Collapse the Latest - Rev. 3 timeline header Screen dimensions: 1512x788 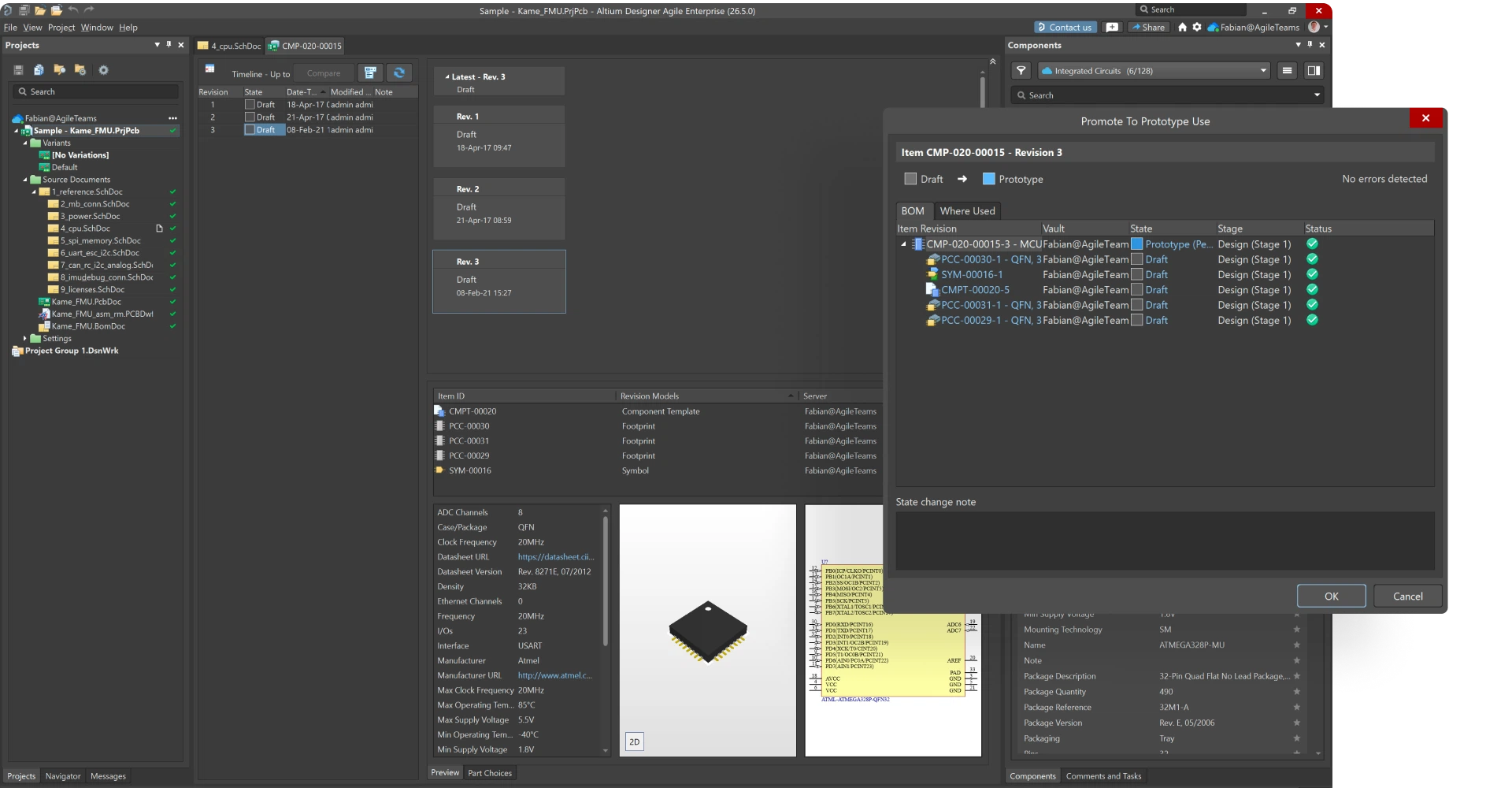(x=447, y=77)
